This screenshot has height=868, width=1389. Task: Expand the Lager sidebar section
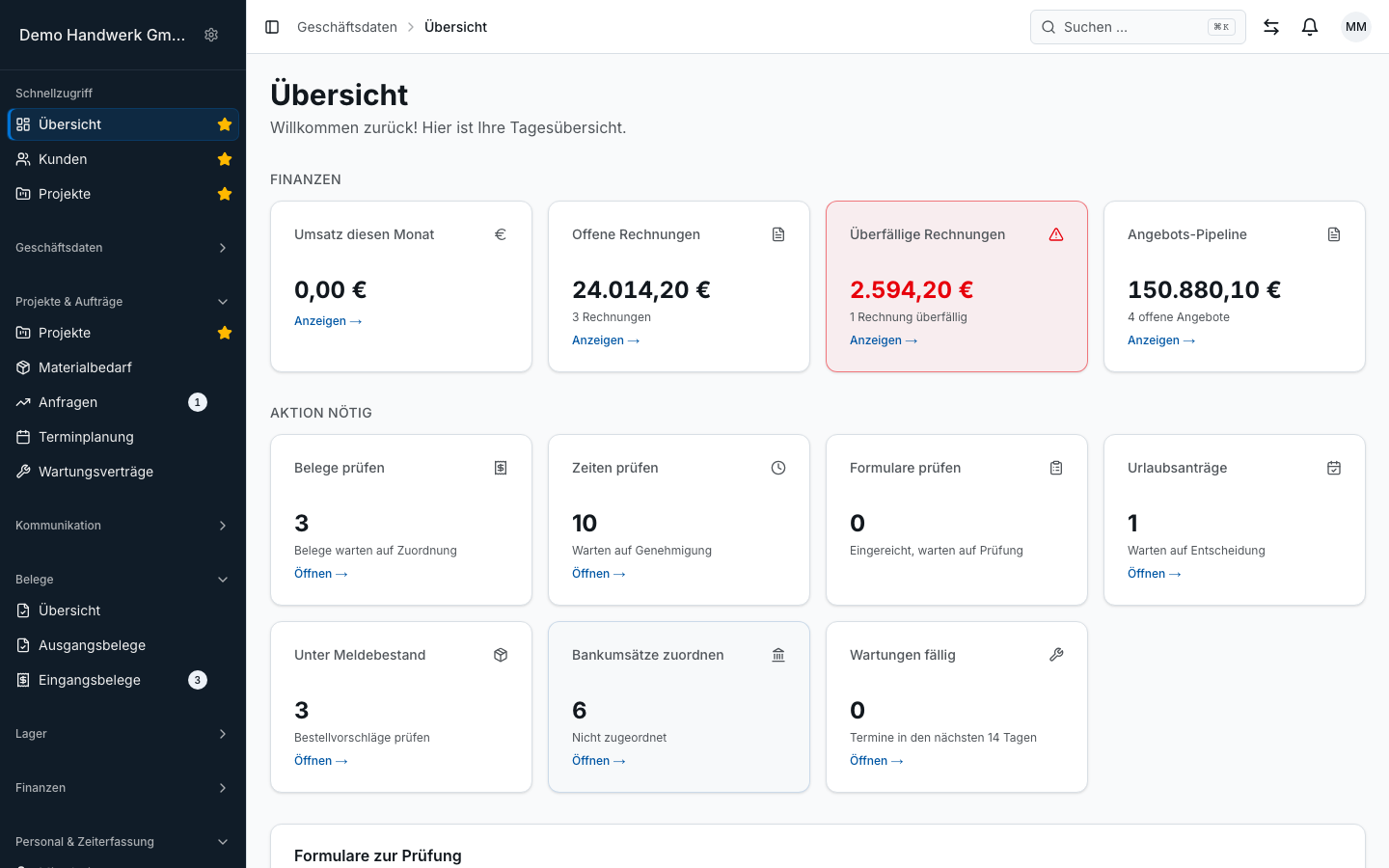123,734
